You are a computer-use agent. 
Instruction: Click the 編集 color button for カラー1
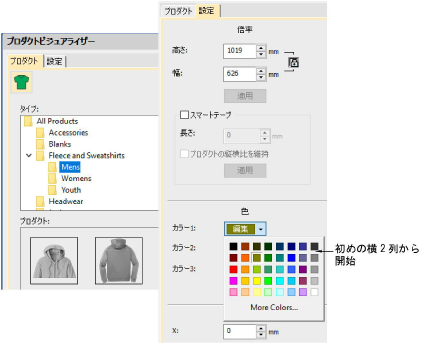241,229
